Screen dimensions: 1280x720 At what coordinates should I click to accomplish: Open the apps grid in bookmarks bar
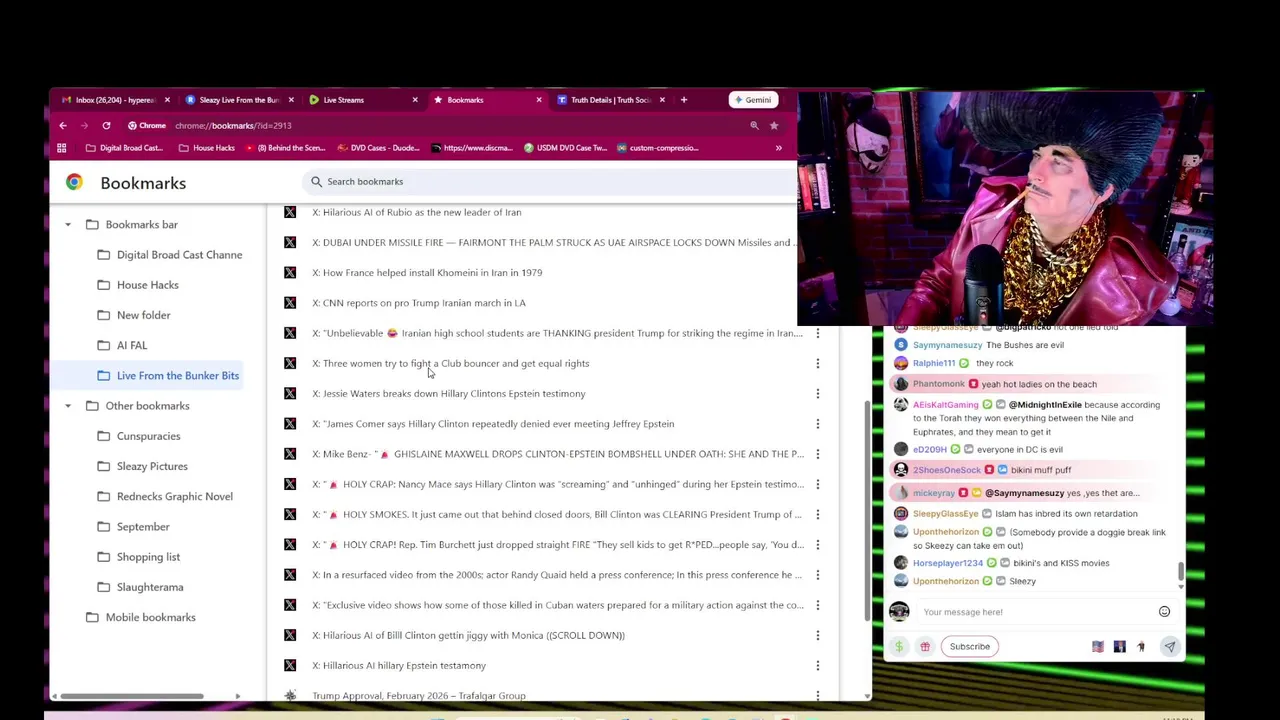(62, 148)
